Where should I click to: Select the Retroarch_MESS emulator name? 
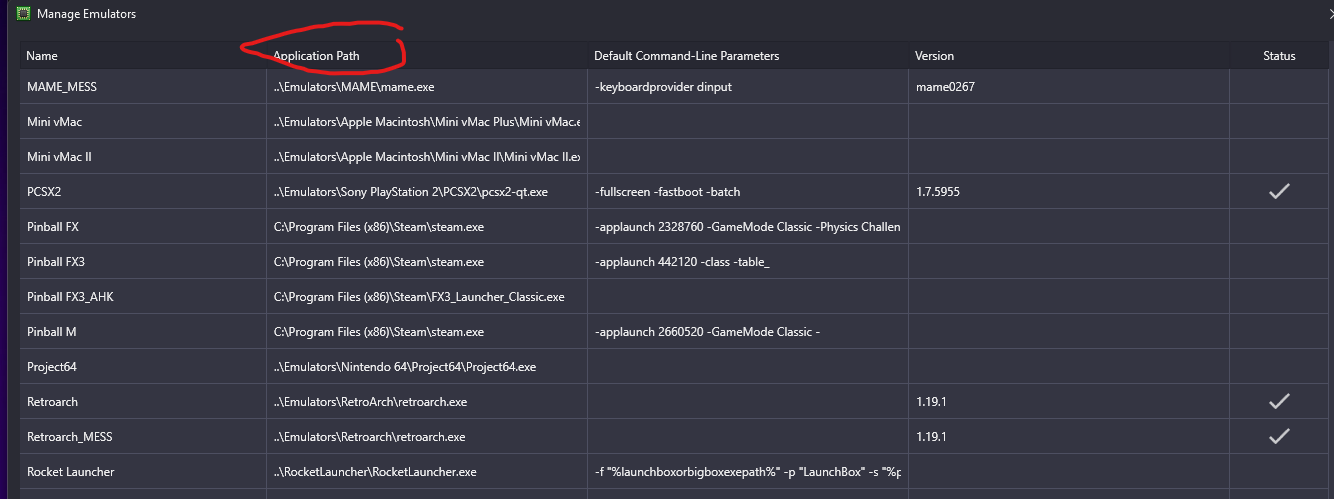(x=71, y=437)
